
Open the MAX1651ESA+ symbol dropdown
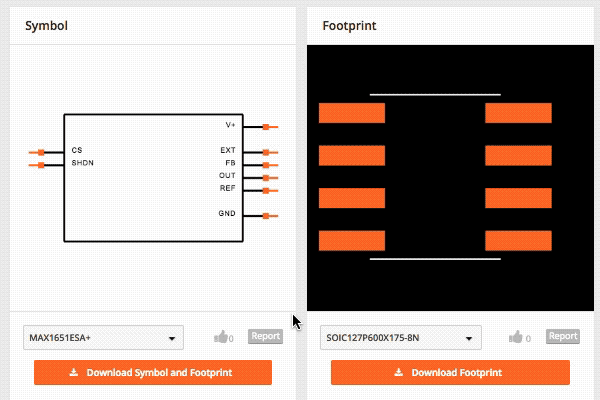tap(103, 338)
